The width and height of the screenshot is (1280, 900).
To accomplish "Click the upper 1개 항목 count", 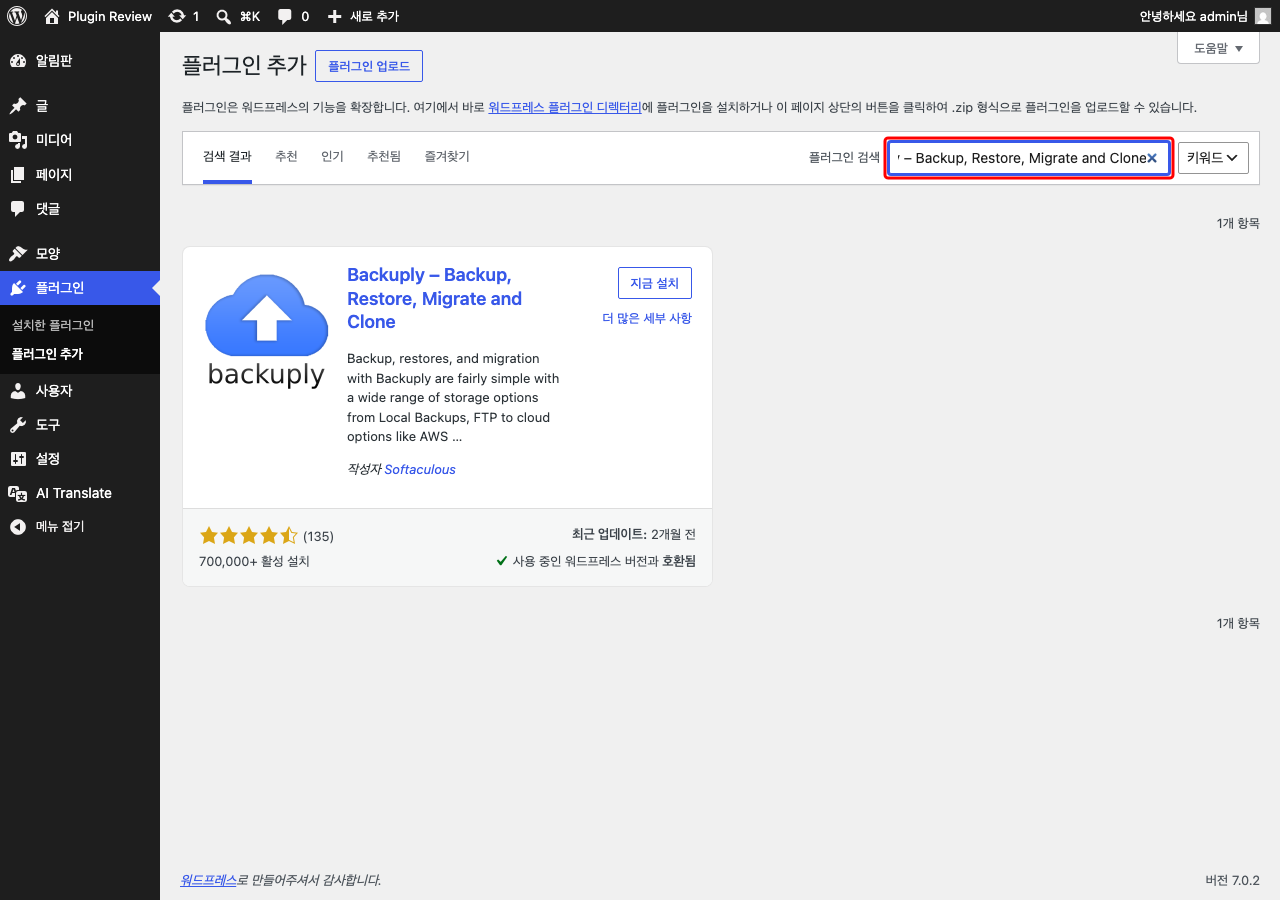I will coord(1238,223).
